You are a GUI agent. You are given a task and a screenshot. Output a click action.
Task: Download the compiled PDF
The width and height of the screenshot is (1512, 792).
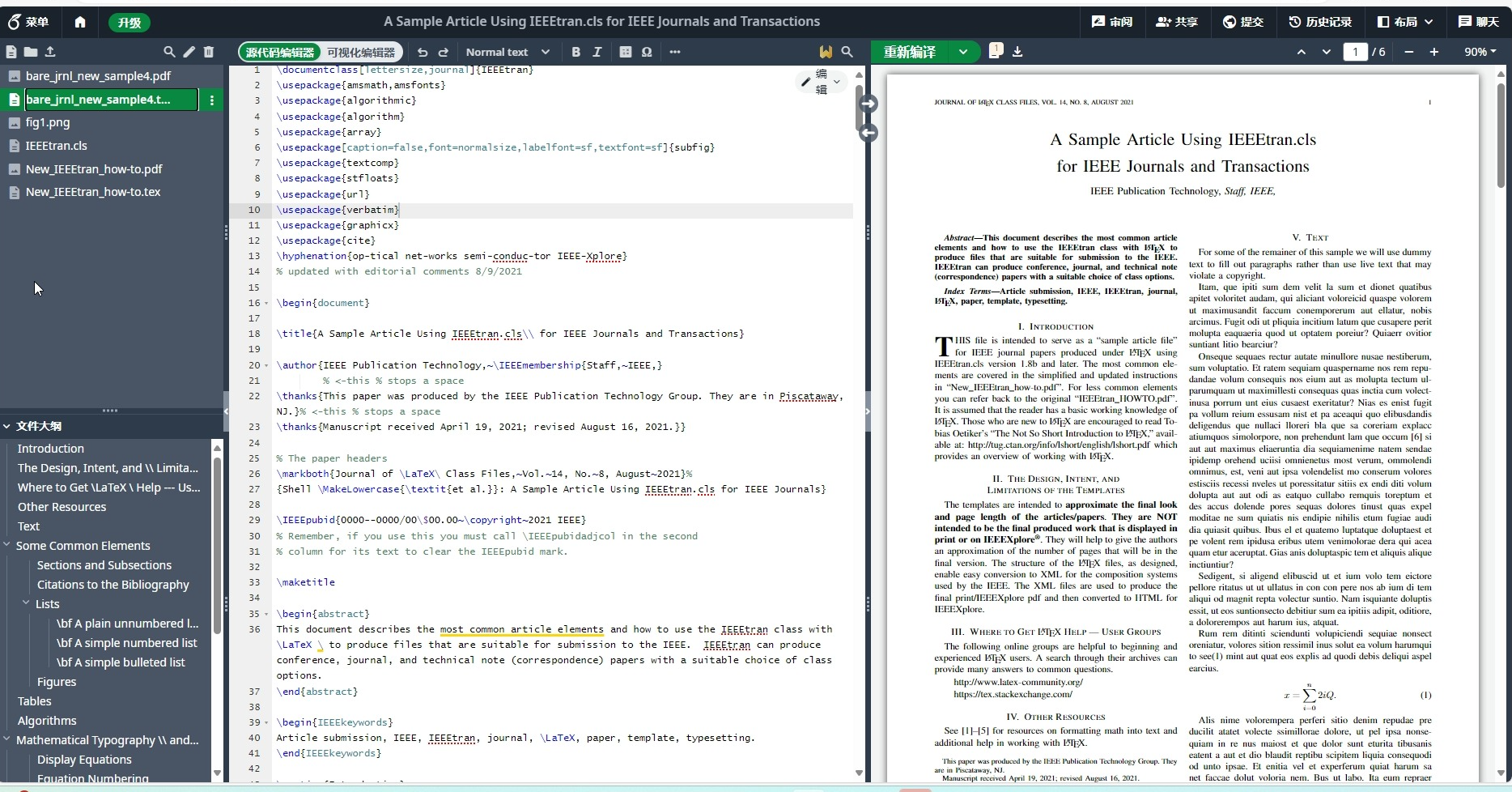[1017, 52]
